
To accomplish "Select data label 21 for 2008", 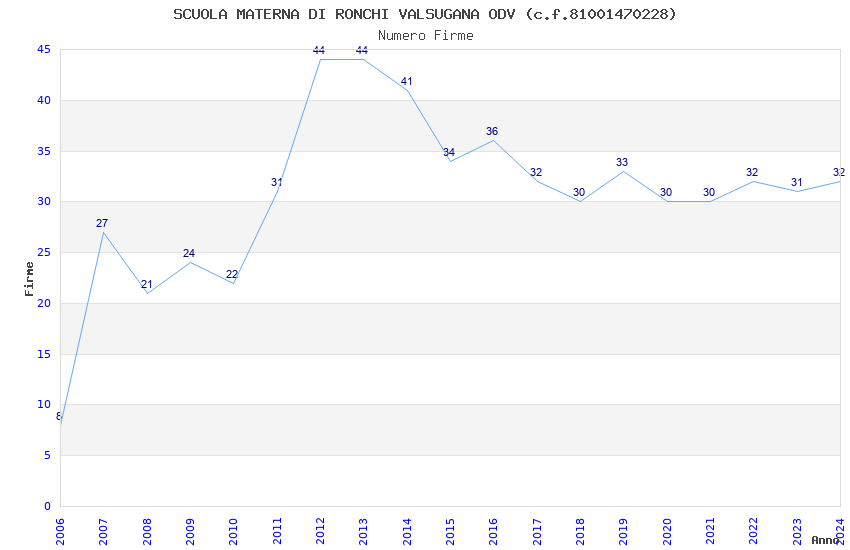I will point(146,284).
